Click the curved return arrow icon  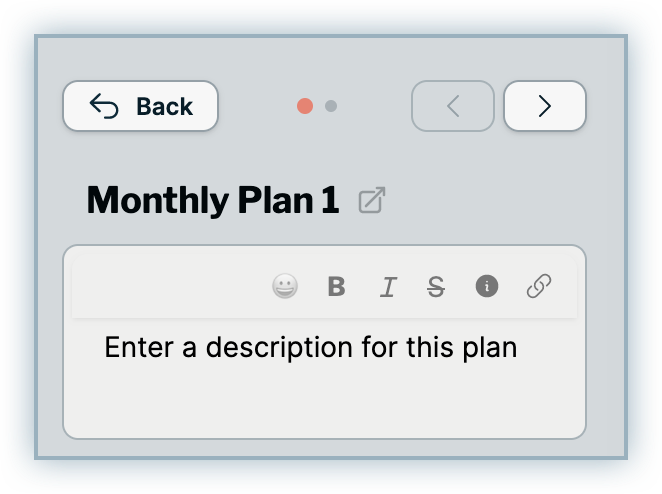pyautogui.click(x=104, y=106)
